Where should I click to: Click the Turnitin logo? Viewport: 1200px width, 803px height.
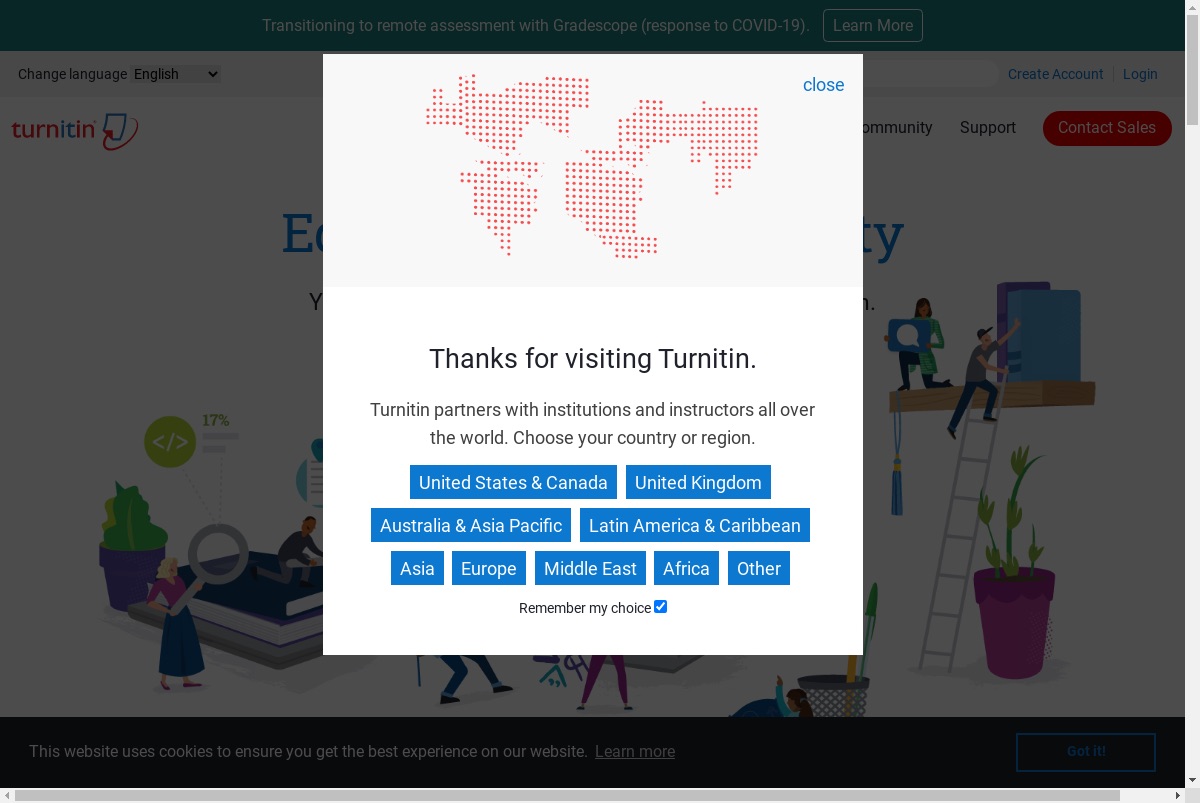pos(74,130)
